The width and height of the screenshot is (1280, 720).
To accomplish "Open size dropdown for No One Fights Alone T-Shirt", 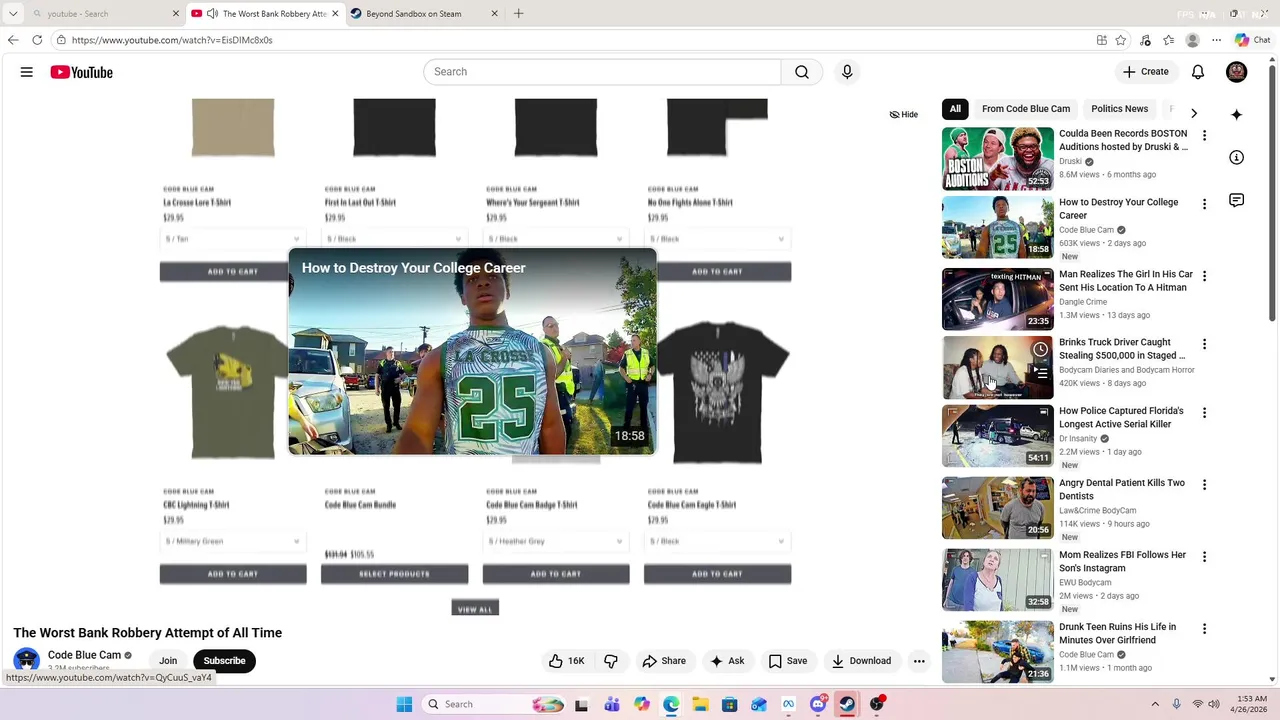I will (717, 239).
